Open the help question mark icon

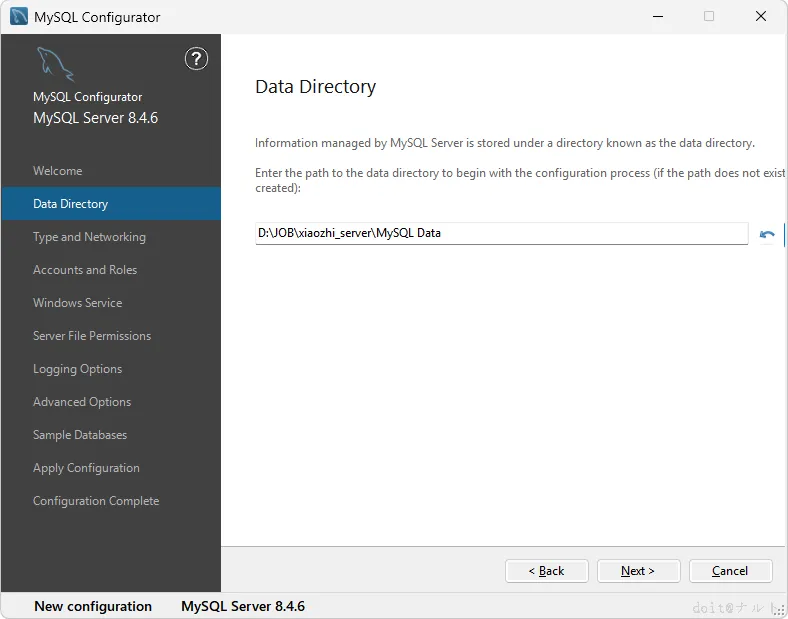tap(196, 59)
